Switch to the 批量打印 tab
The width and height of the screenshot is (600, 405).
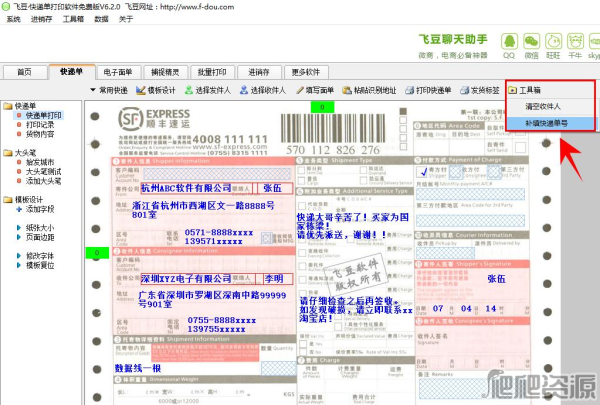click(x=212, y=72)
